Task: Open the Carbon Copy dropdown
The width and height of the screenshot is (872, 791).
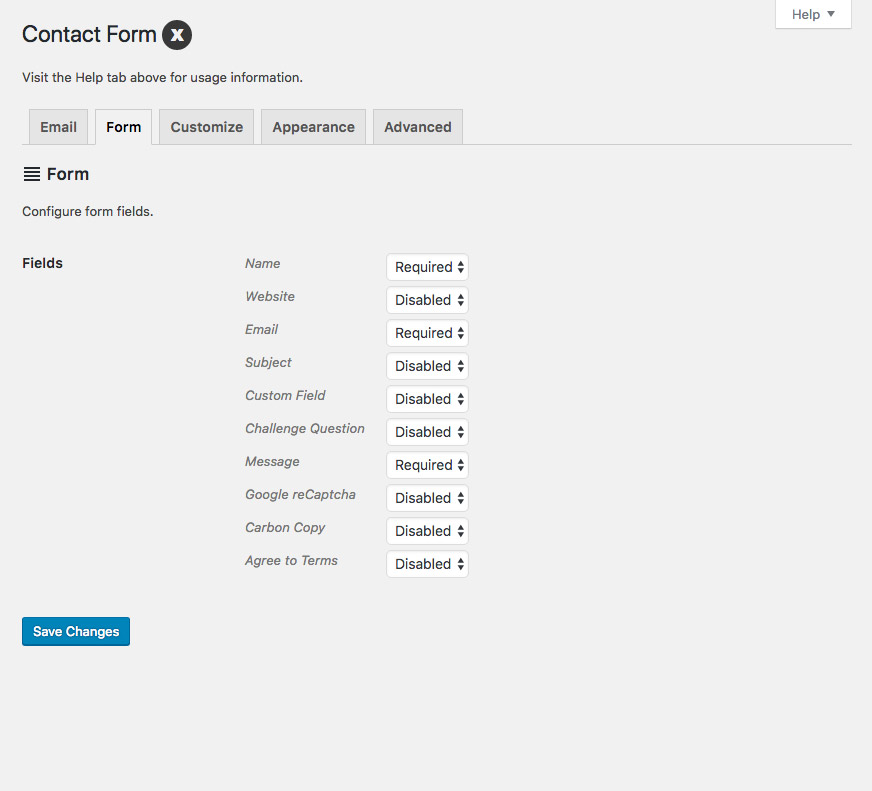Action: pos(428,531)
